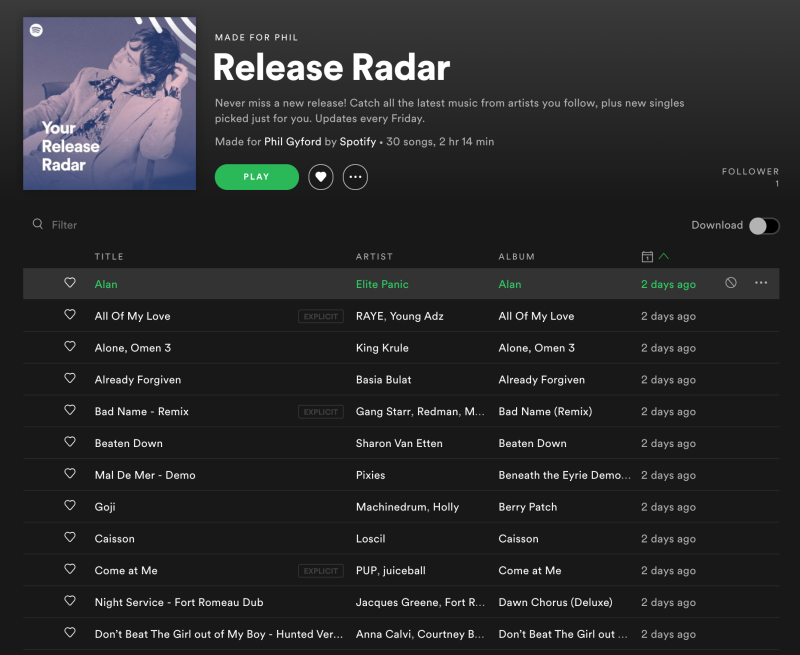Image resolution: width=800 pixels, height=655 pixels.
Task: Open artist Young Adz
Action: pyautogui.click(x=417, y=316)
